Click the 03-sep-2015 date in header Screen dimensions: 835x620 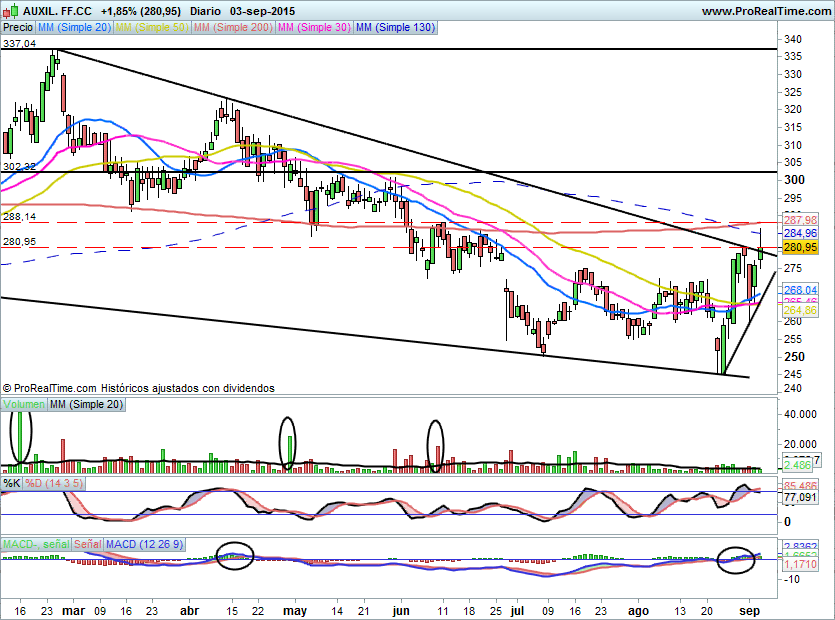(x=263, y=11)
